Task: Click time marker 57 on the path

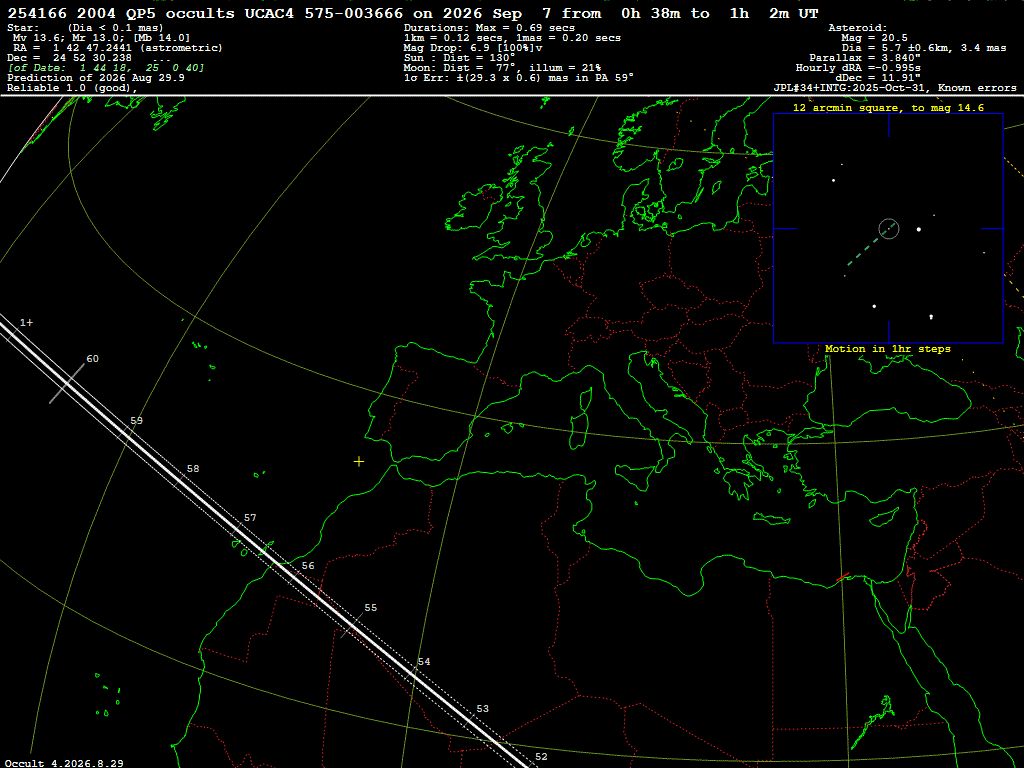Action: [249, 518]
